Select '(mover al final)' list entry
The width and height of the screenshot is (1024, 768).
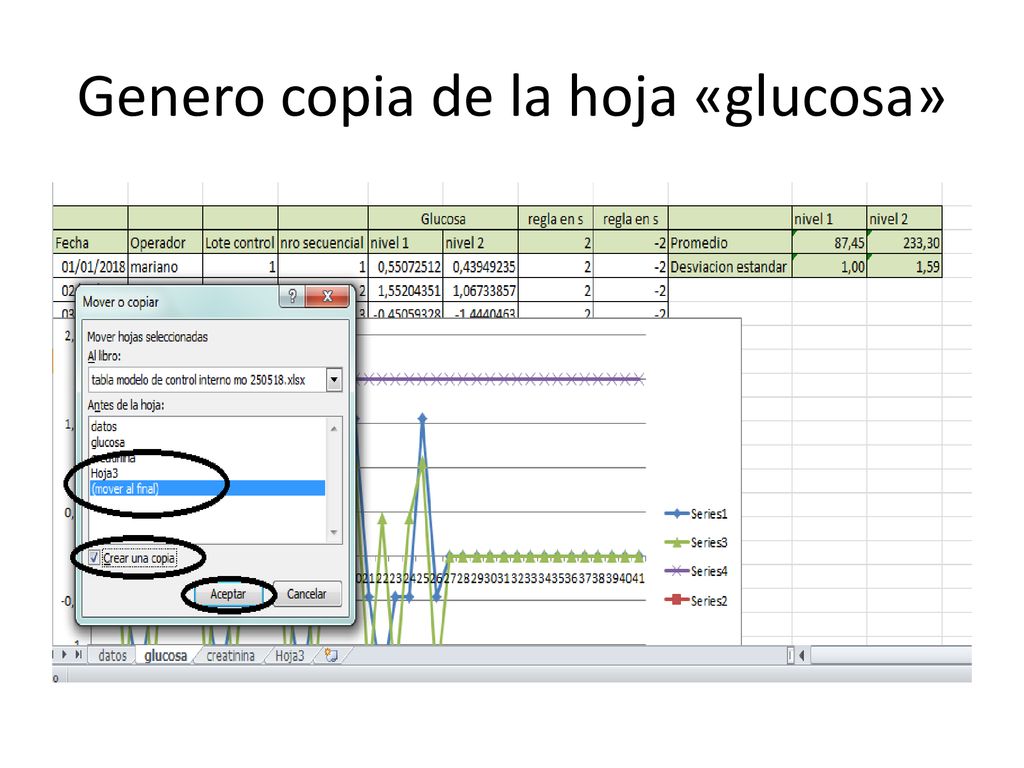(x=207, y=488)
